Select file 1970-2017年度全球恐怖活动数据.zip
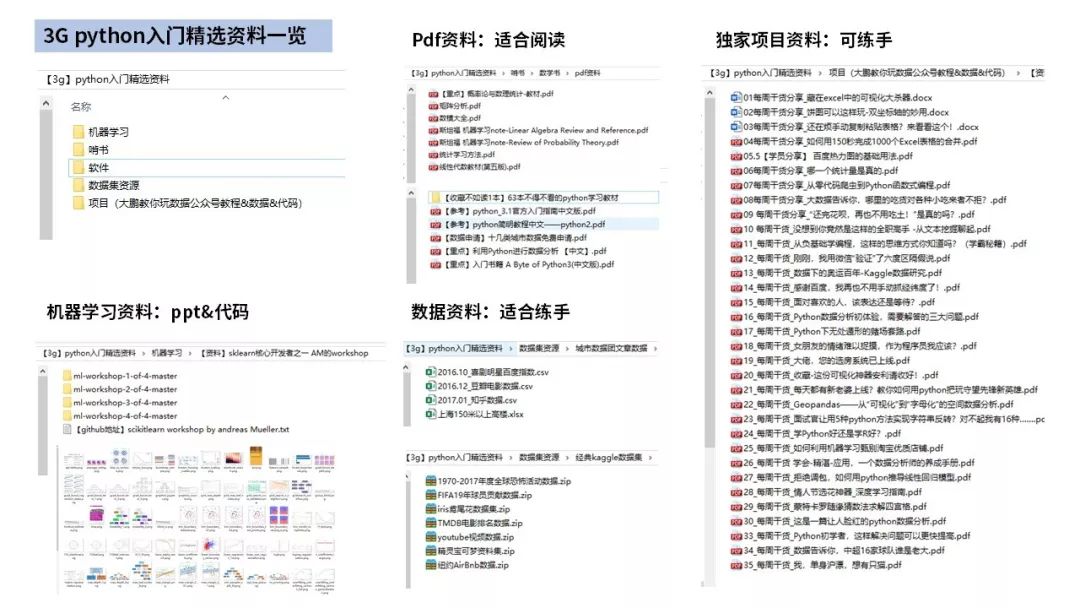 tap(504, 481)
